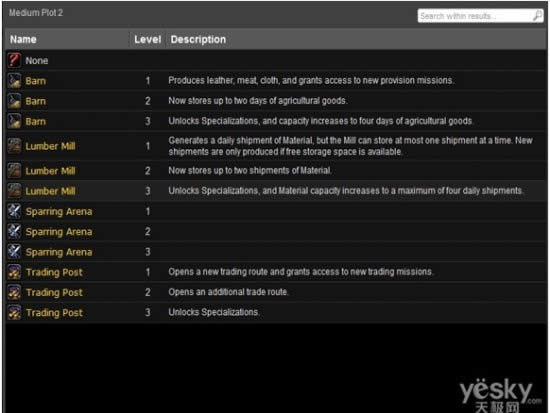This screenshot has width=550, height=413.
Task: Click the Lumber Mill level 3 icon
Action: [14, 191]
